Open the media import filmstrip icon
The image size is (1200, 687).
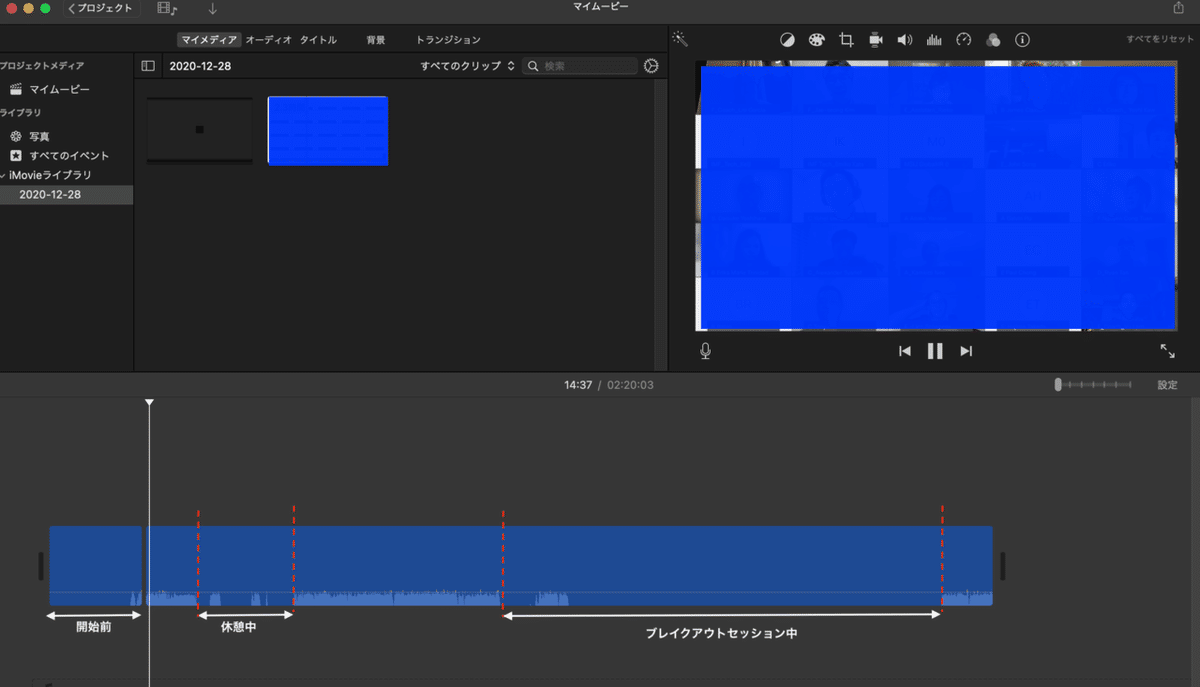point(167,8)
